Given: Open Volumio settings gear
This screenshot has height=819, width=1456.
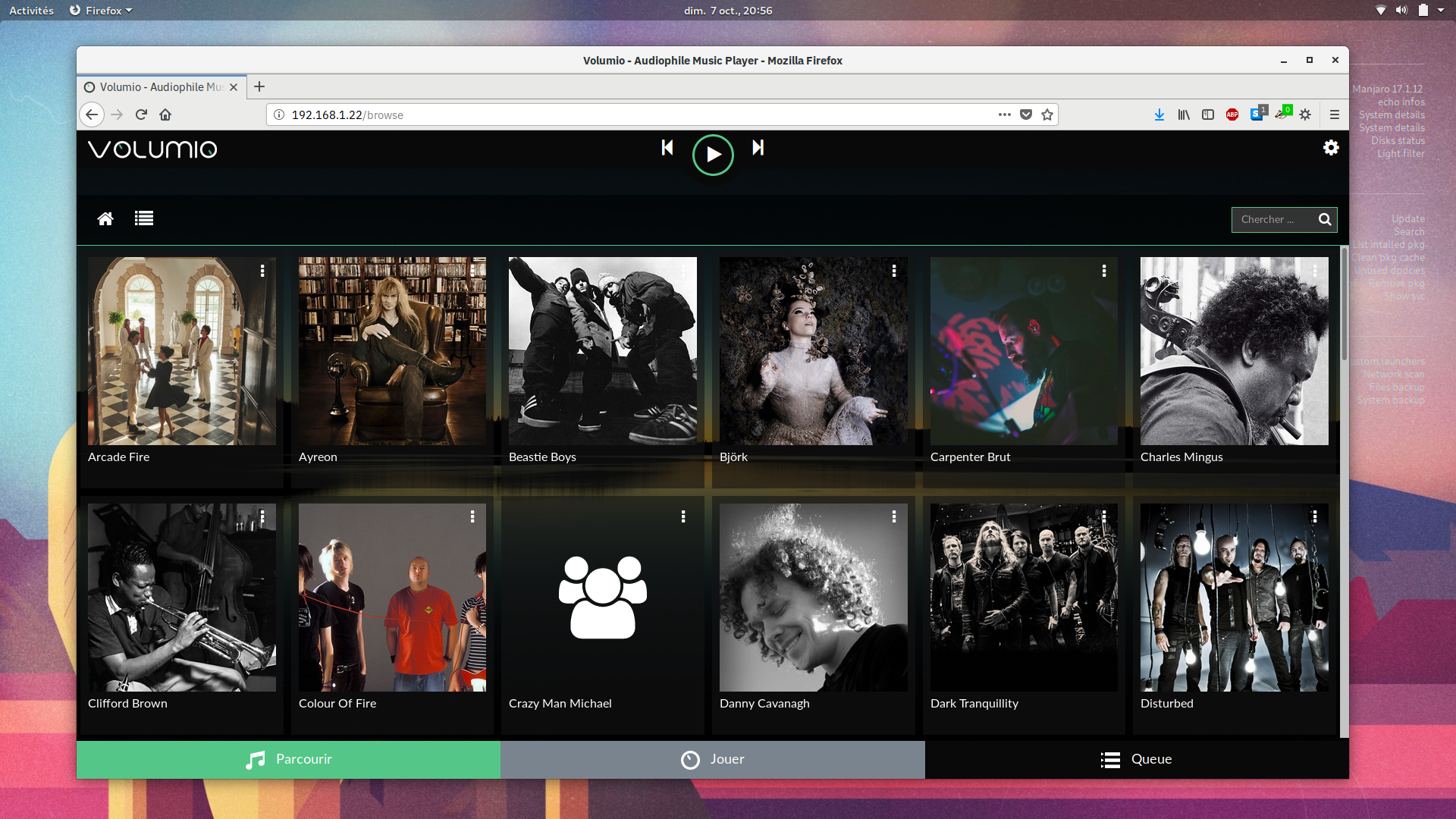Looking at the screenshot, I should tap(1331, 148).
